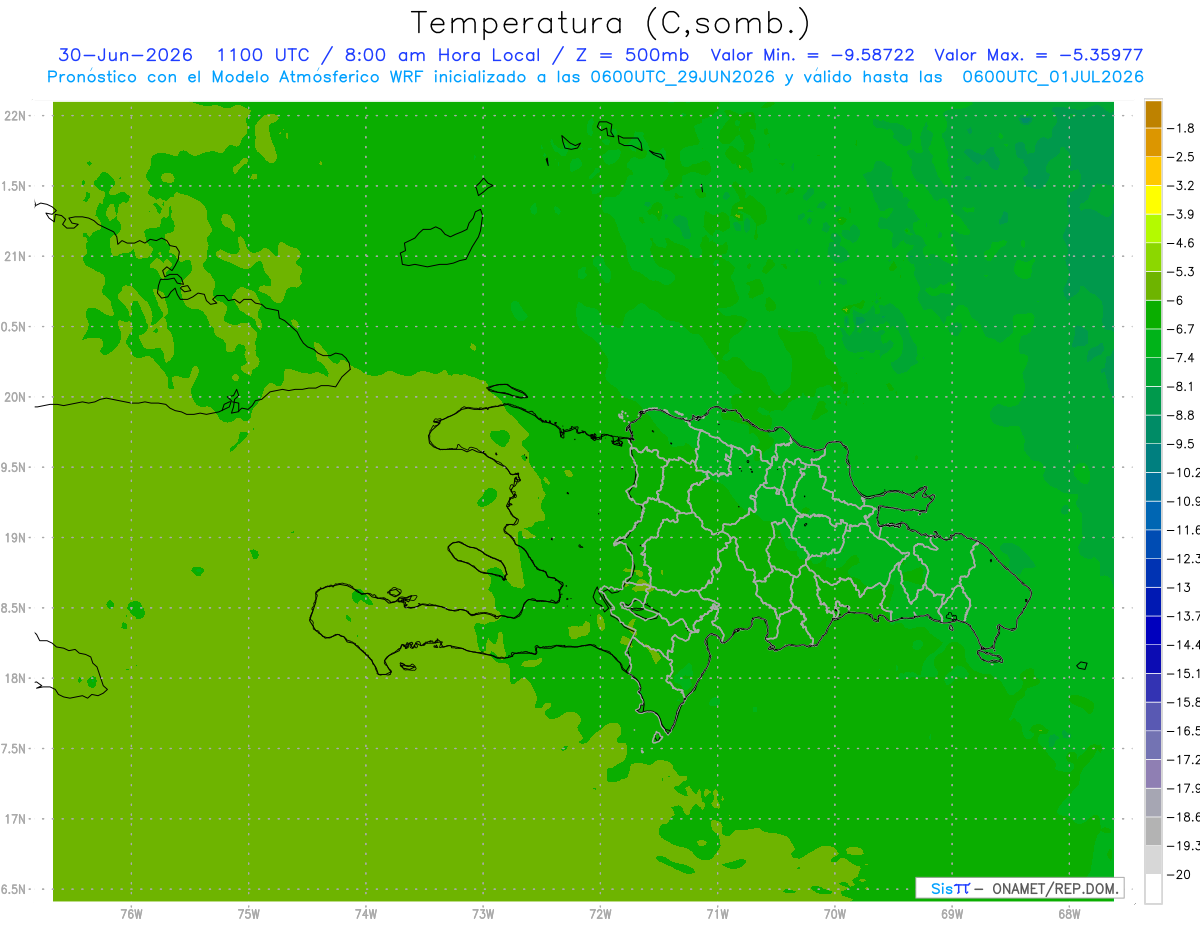Click the '-11.6' color scale label

tap(1183, 530)
